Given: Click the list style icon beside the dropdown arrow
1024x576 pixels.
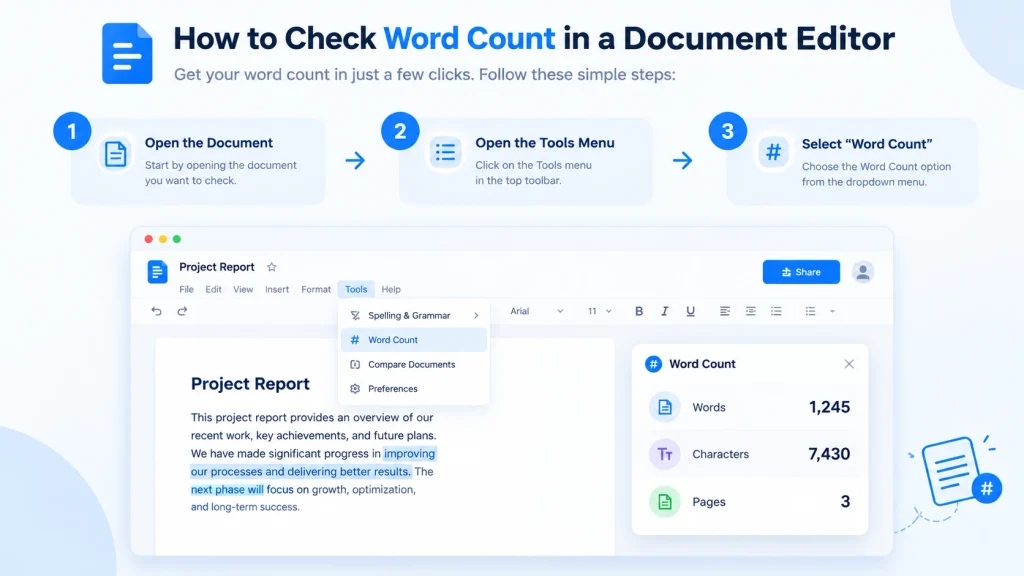Looking at the screenshot, I should [x=810, y=311].
